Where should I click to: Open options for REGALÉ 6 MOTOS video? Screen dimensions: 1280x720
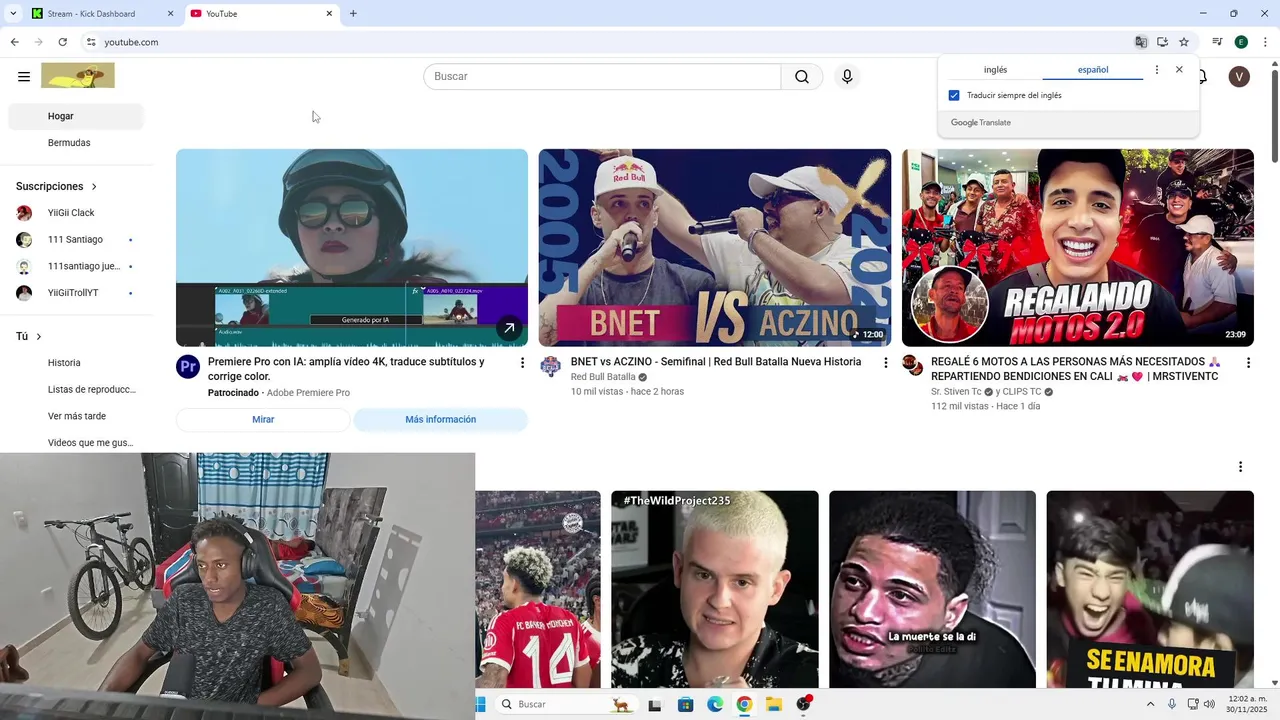pyautogui.click(x=1248, y=363)
